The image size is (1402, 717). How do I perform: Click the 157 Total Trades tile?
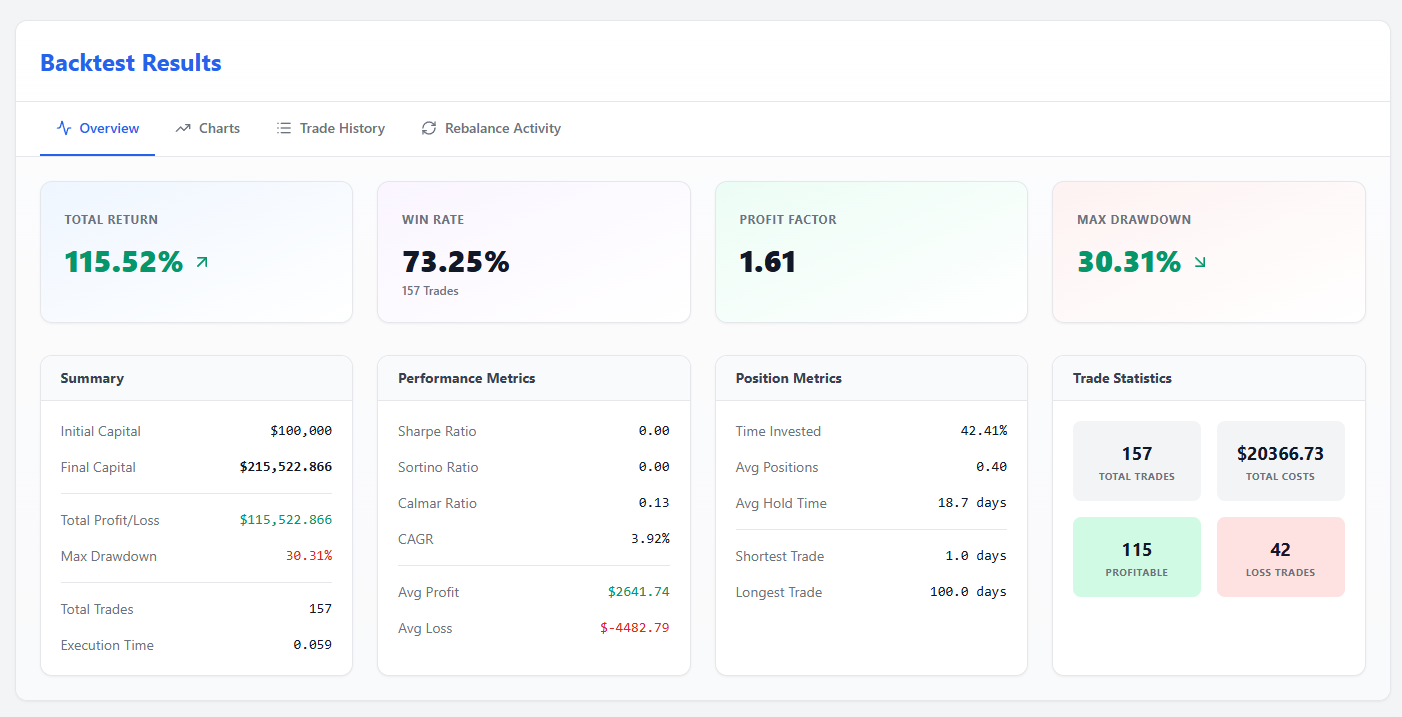coord(1137,461)
